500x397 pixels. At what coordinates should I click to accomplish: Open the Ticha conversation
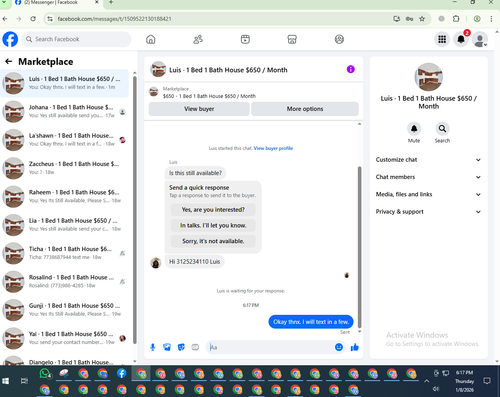64,253
